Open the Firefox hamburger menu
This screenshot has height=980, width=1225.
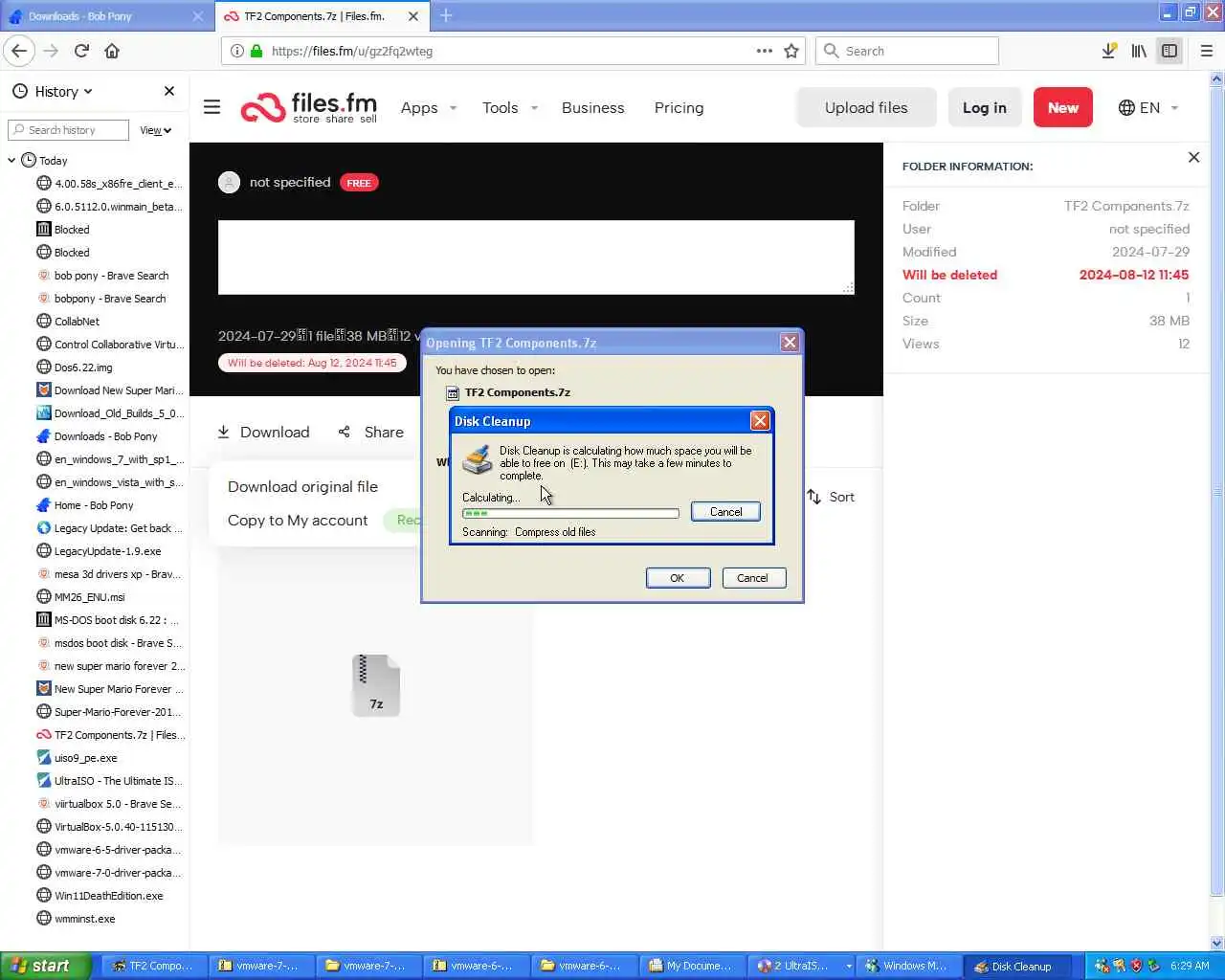(1206, 51)
